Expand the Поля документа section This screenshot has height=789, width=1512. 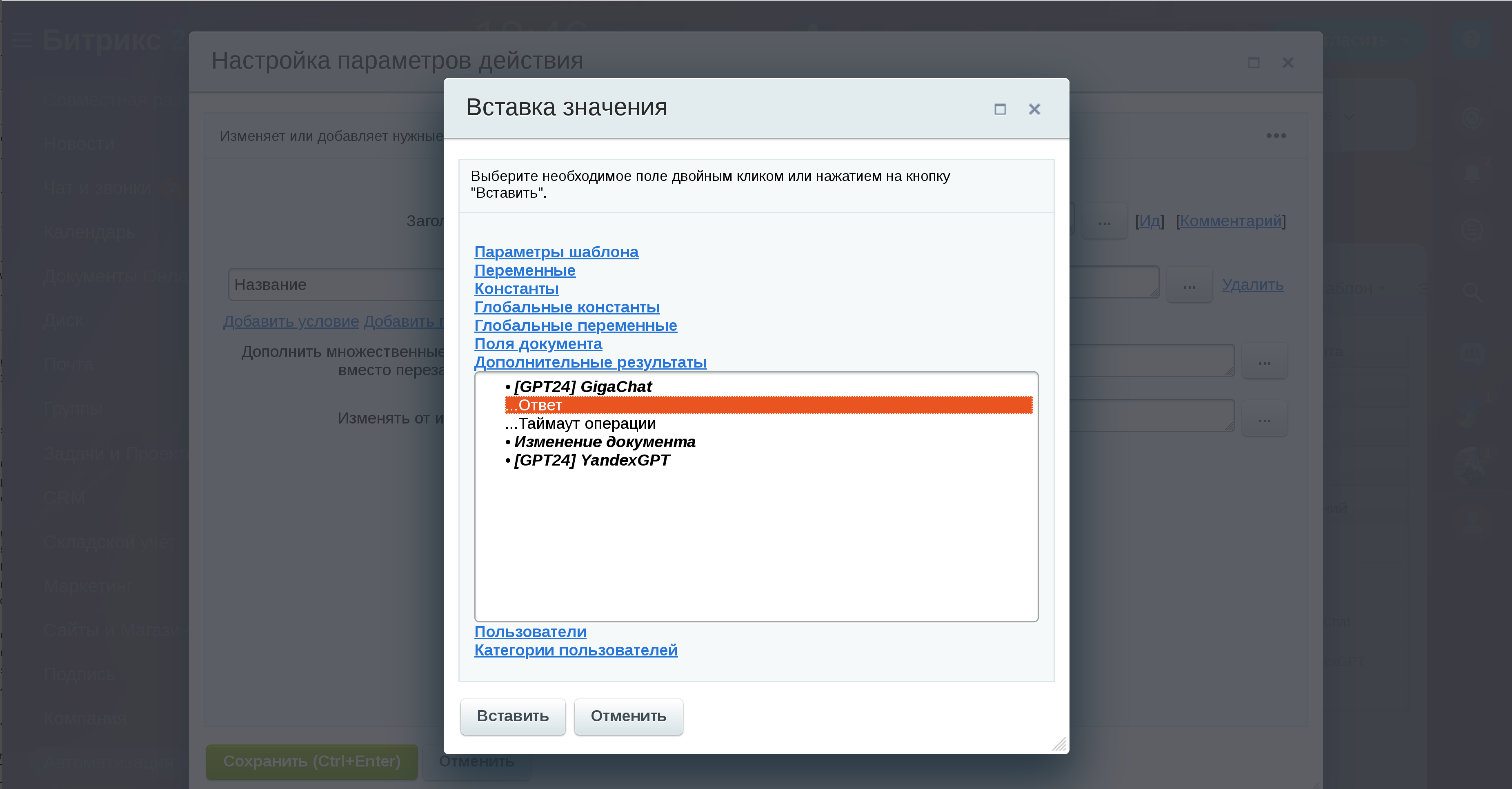tap(538, 344)
